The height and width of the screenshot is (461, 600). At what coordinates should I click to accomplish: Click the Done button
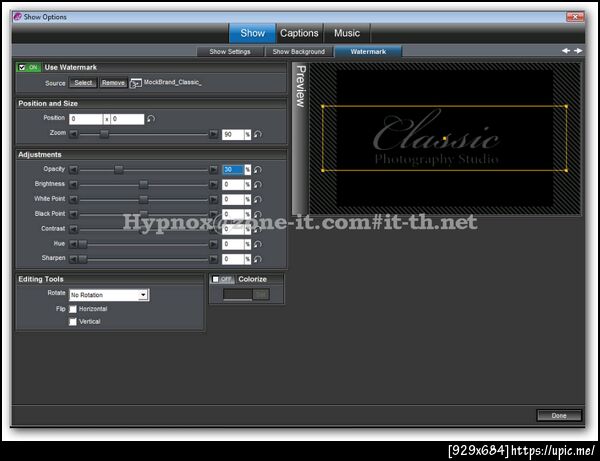[559, 415]
